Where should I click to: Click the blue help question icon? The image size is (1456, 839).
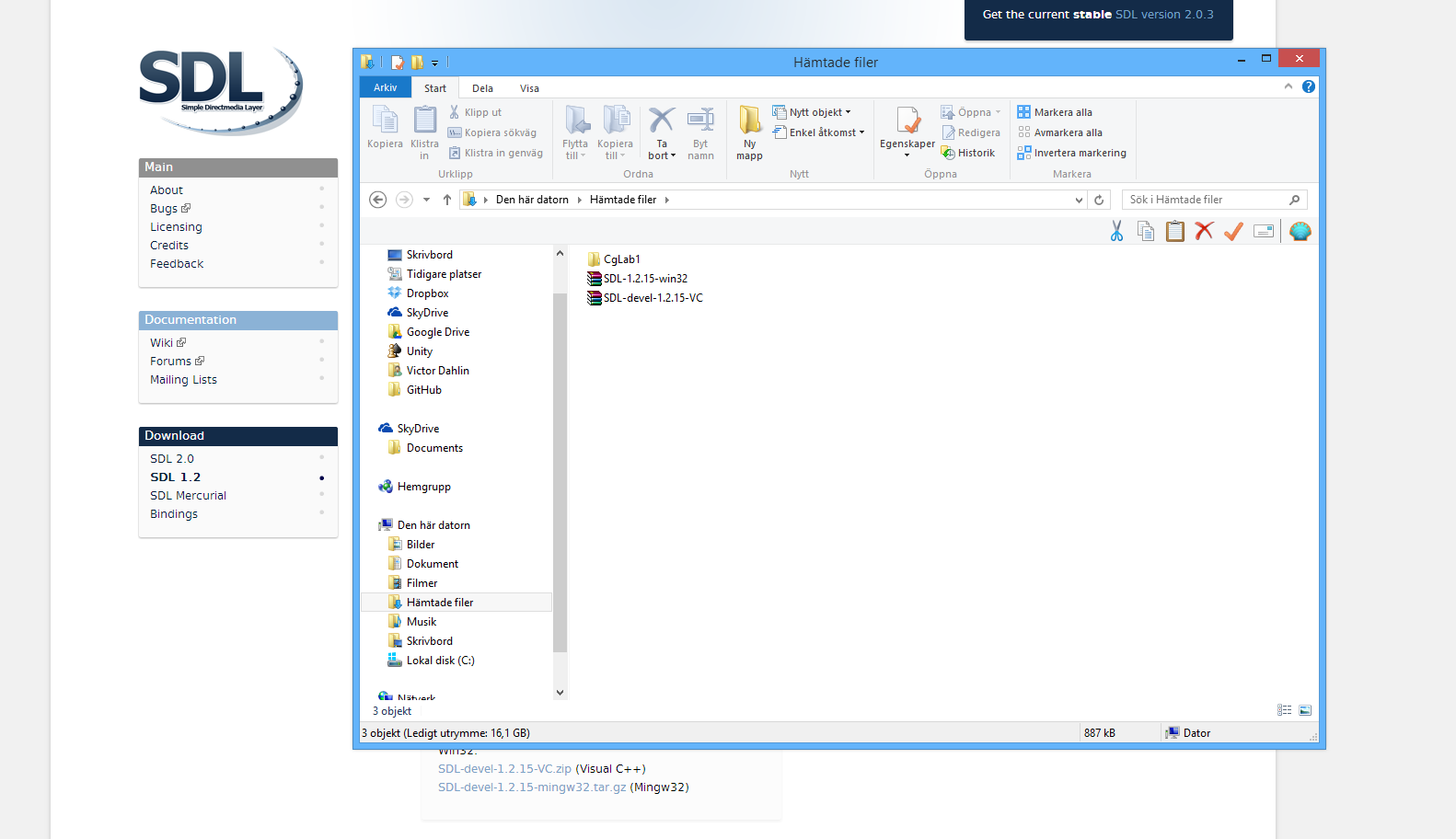click(x=1308, y=86)
